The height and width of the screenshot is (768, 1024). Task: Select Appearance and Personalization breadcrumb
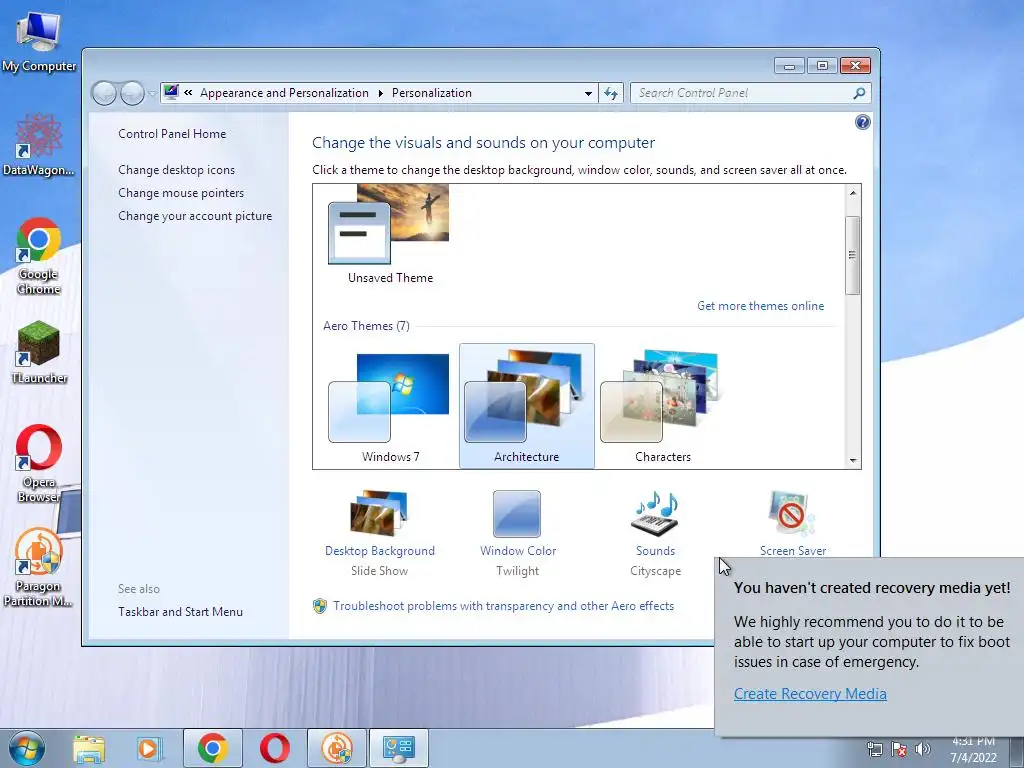(x=284, y=93)
